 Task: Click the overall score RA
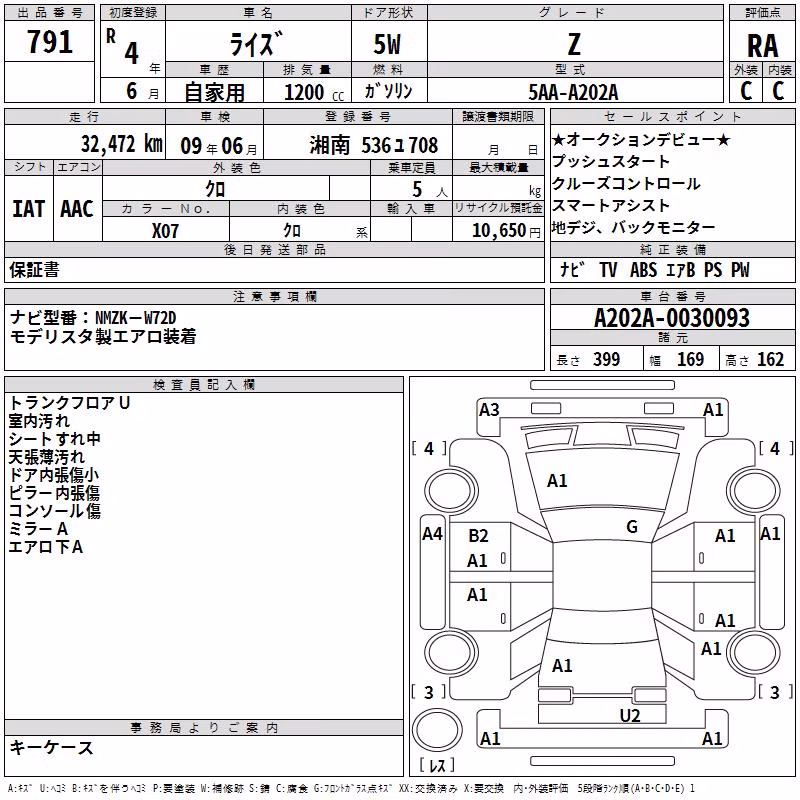(763, 46)
